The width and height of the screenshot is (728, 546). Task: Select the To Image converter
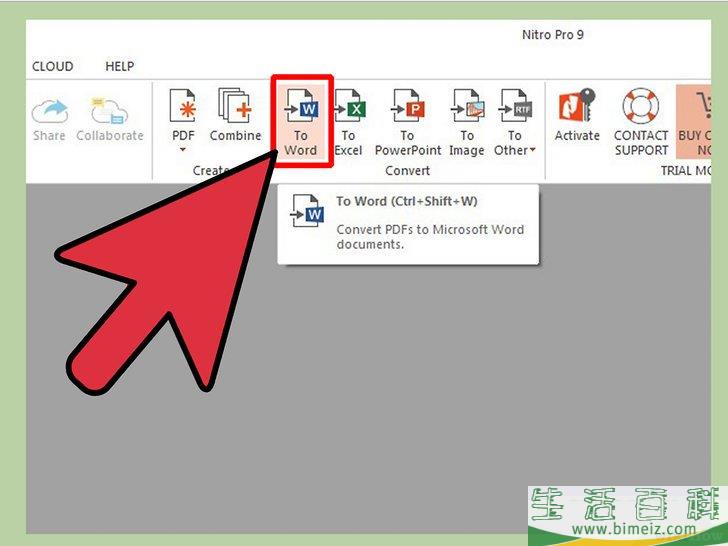[467, 123]
